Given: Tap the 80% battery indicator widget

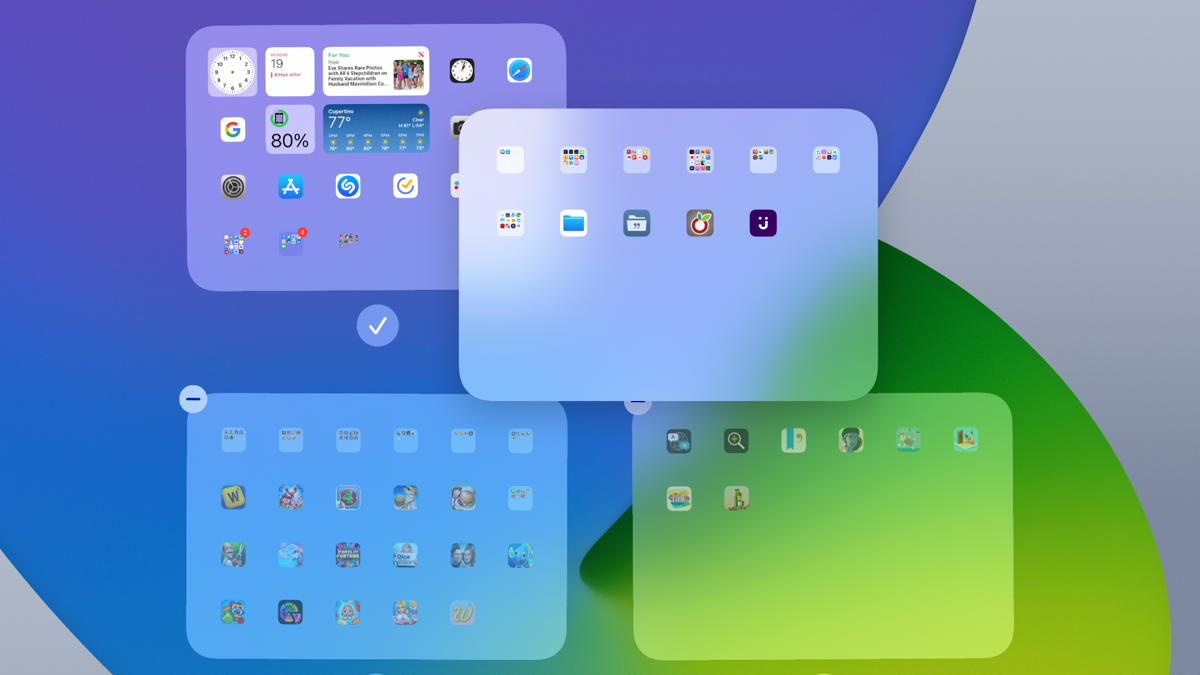Looking at the screenshot, I should (x=289, y=129).
